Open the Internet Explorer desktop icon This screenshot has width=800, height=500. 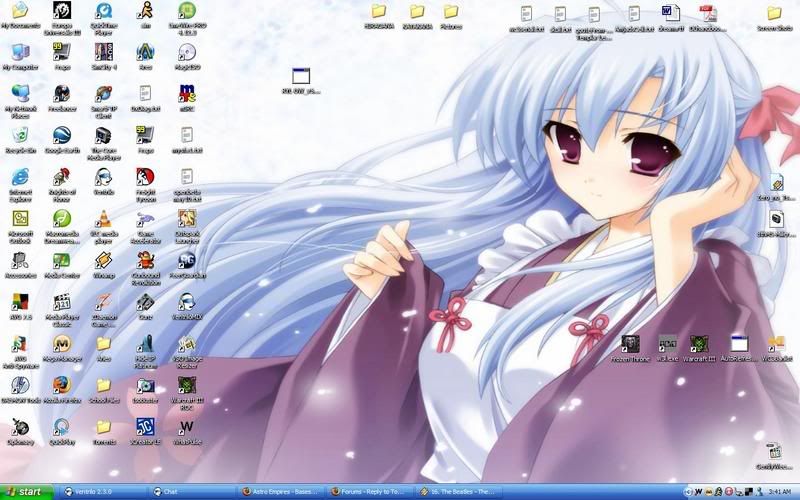[x=19, y=178]
